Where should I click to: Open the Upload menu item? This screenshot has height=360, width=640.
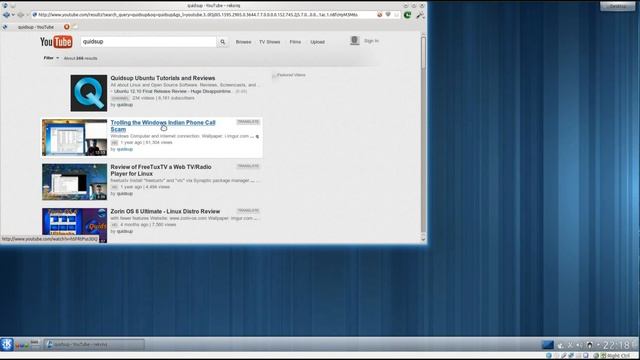(317, 42)
